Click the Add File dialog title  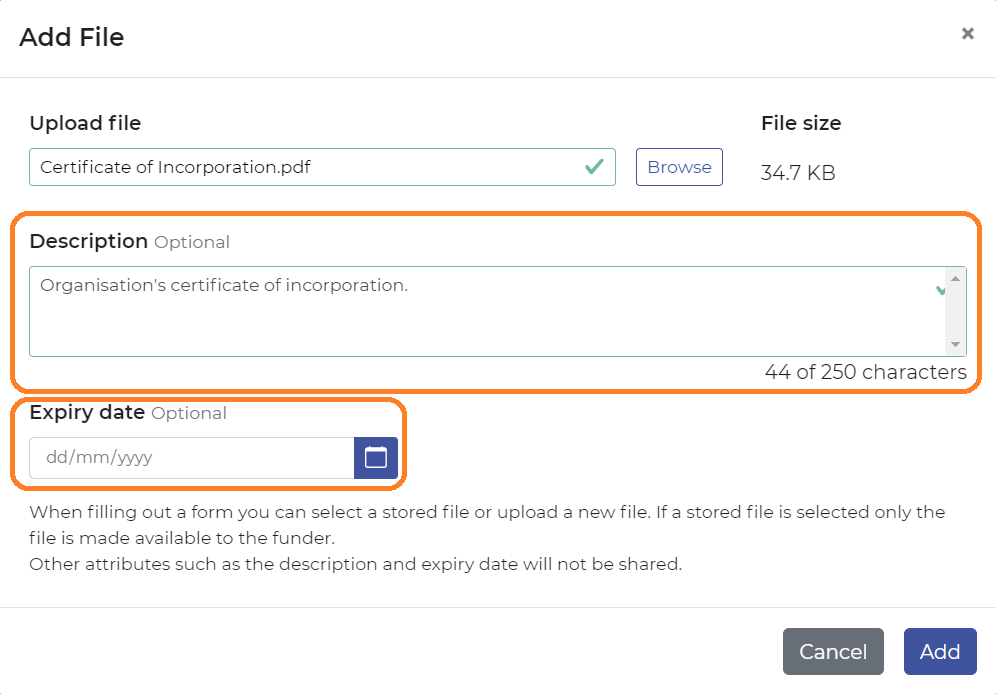click(x=72, y=37)
